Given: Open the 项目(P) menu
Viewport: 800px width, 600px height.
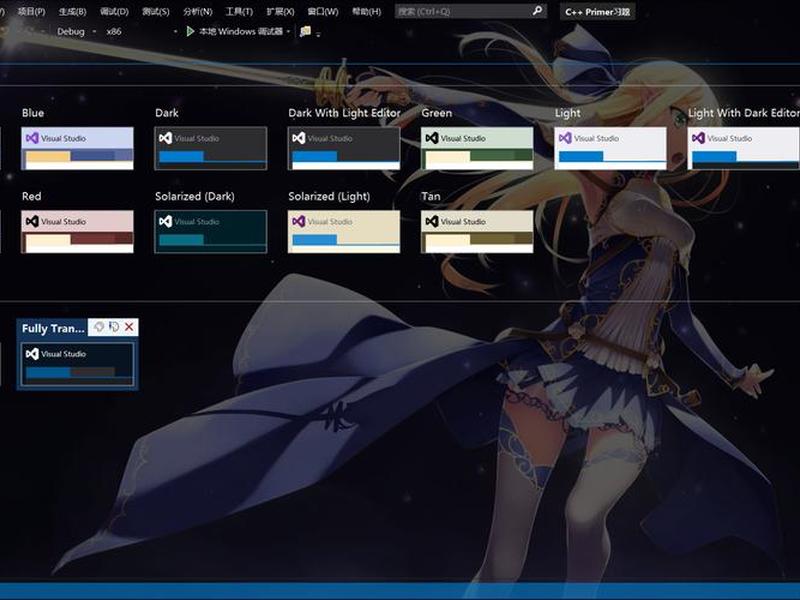Looking at the screenshot, I should (x=31, y=11).
